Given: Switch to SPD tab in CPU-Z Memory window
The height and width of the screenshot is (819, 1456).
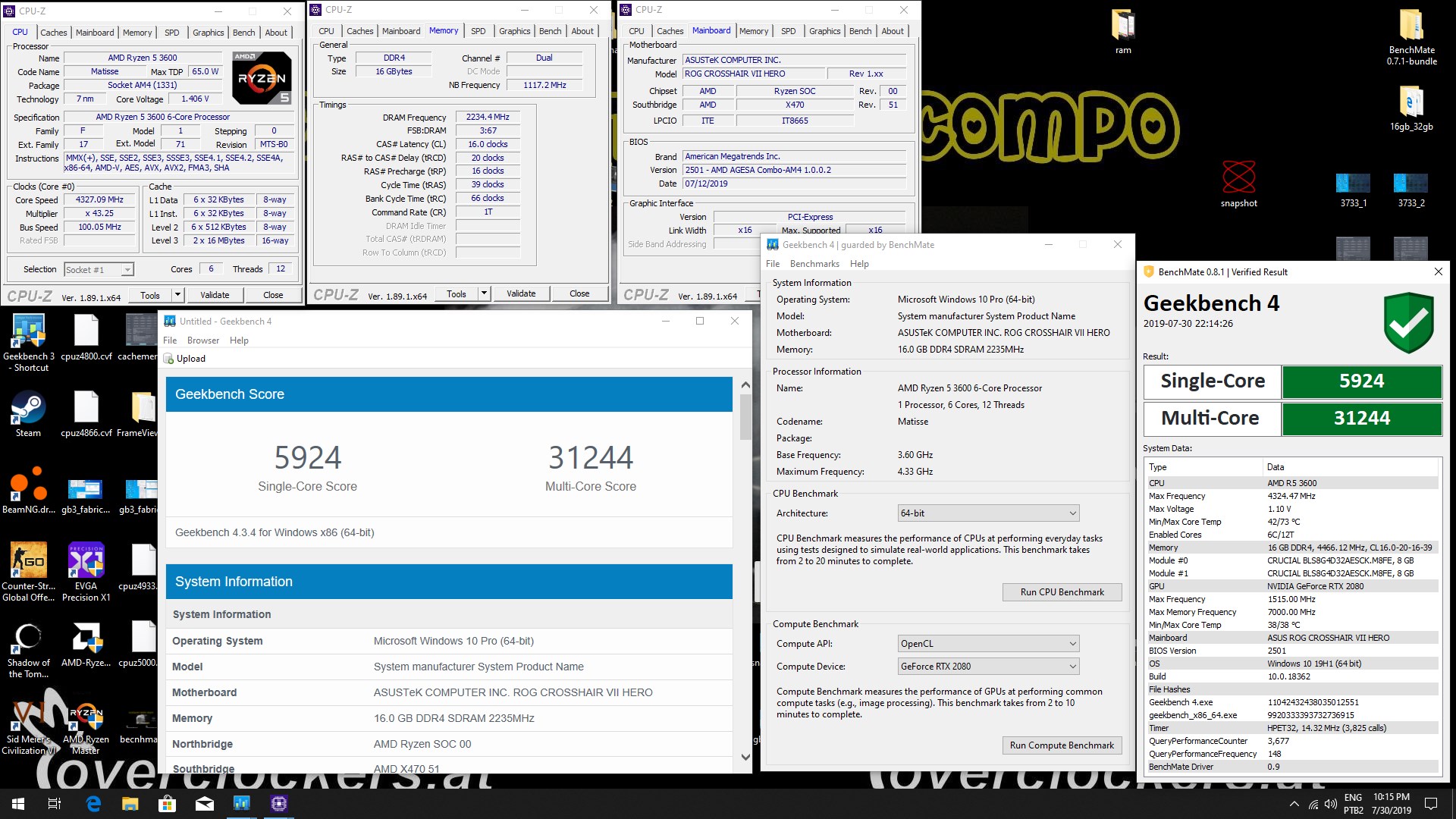Looking at the screenshot, I should (x=478, y=31).
